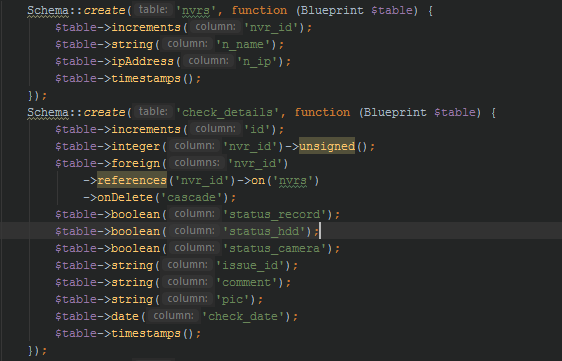Click the 'status_camera' column string
The height and width of the screenshot is (361, 562).
coord(275,248)
